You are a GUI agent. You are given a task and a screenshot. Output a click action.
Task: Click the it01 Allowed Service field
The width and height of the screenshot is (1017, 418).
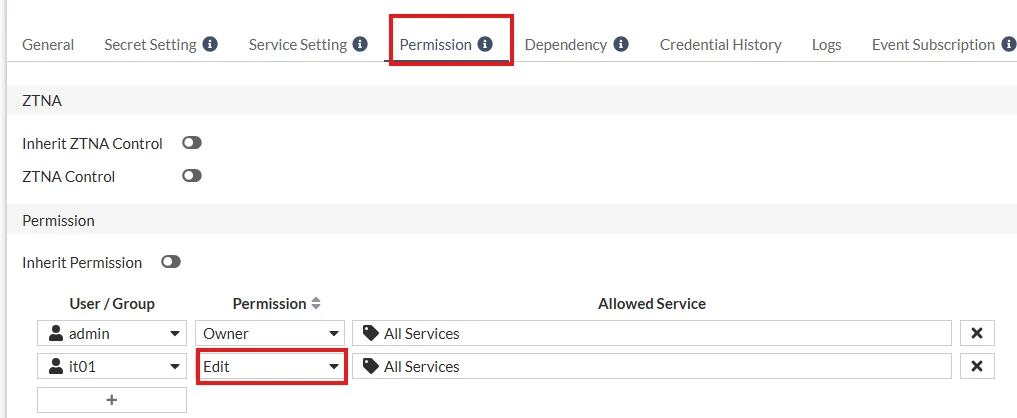pyautogui.click(x=652, y=366)
